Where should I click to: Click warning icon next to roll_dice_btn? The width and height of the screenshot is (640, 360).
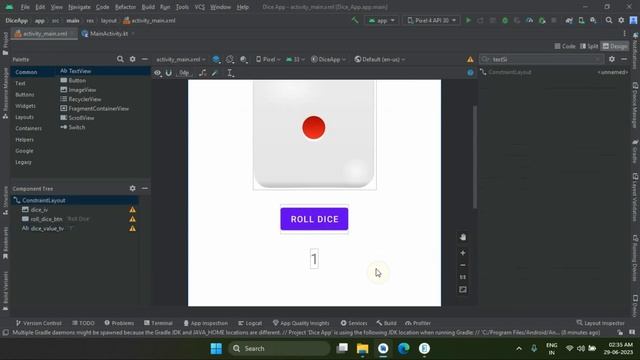[132, 219]
